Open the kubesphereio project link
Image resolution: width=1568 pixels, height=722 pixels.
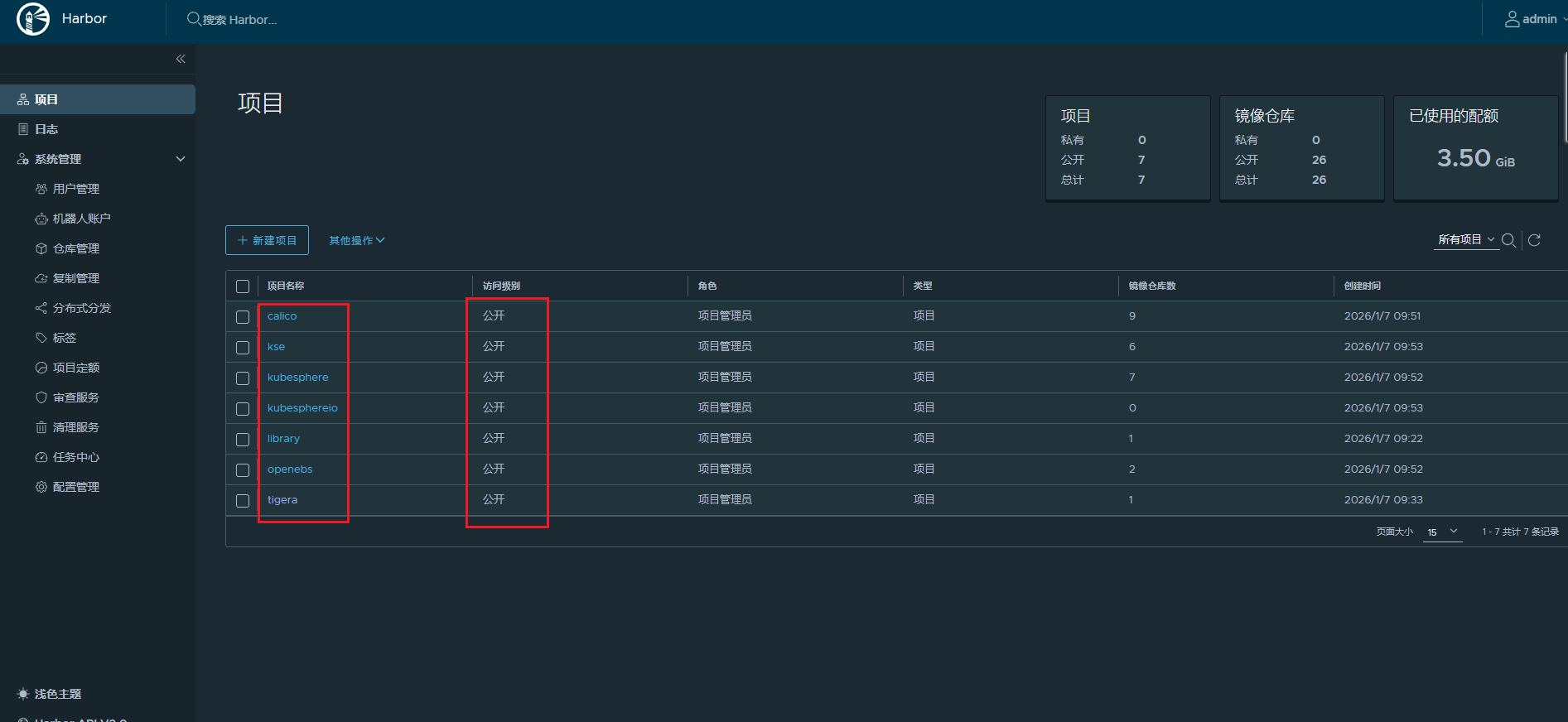[302, 408]
